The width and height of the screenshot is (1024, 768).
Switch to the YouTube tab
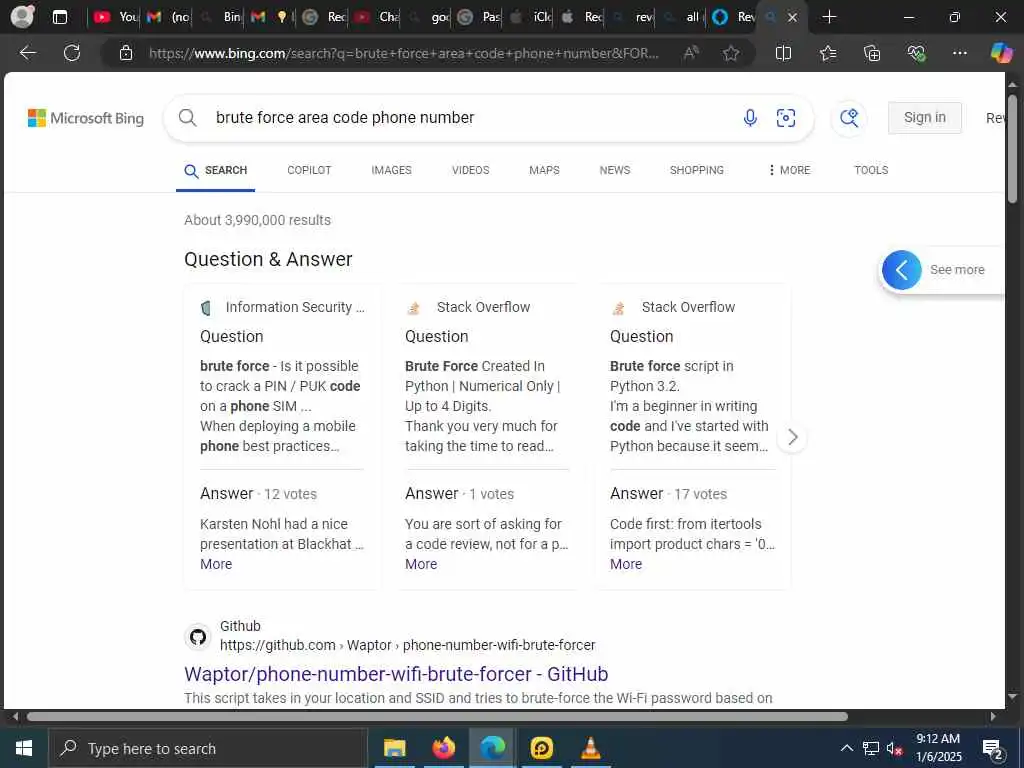(116, 17)
